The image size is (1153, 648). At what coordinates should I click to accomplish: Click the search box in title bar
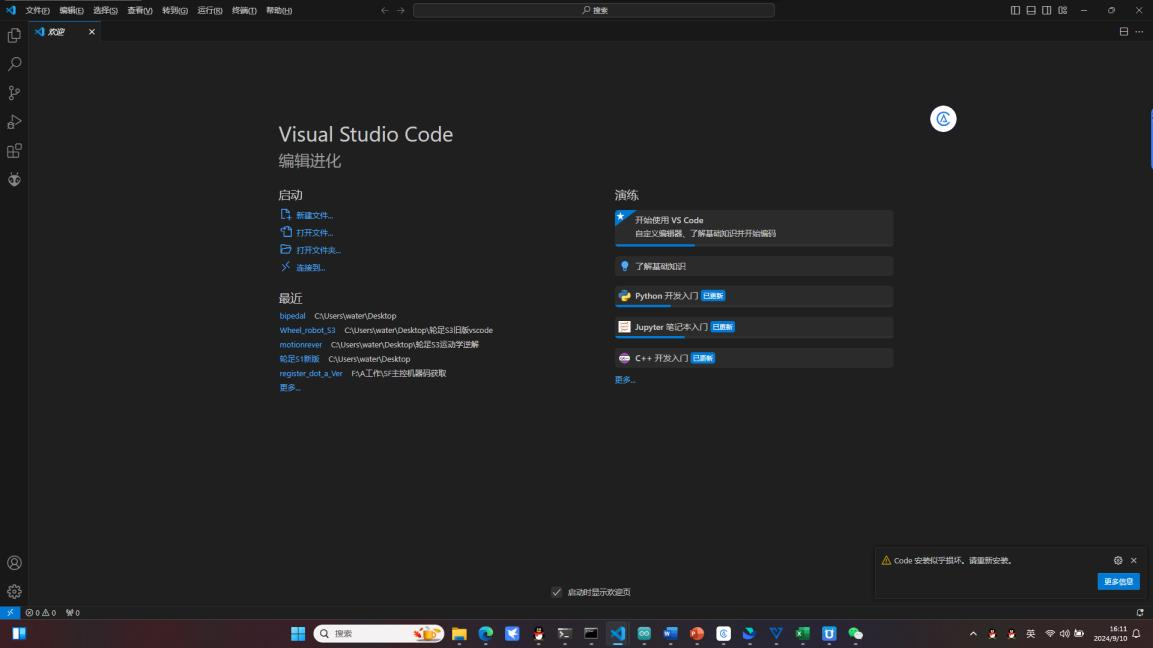point(594,10)
